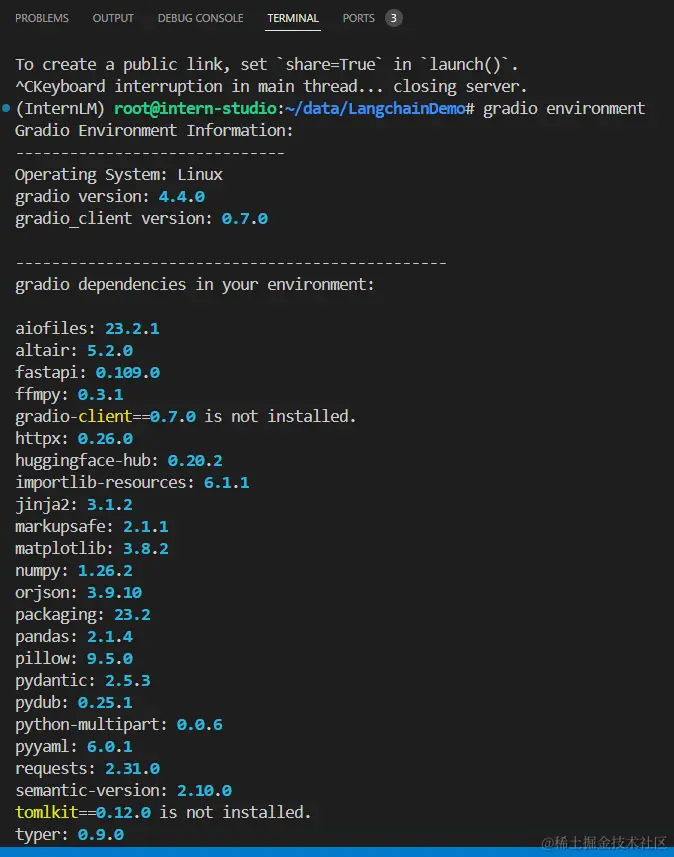The height and width of the screenshot is (857, 674).
Task: Click 'gradio-client==0.7.0 is not installed' line
Action: pos(186,416)
